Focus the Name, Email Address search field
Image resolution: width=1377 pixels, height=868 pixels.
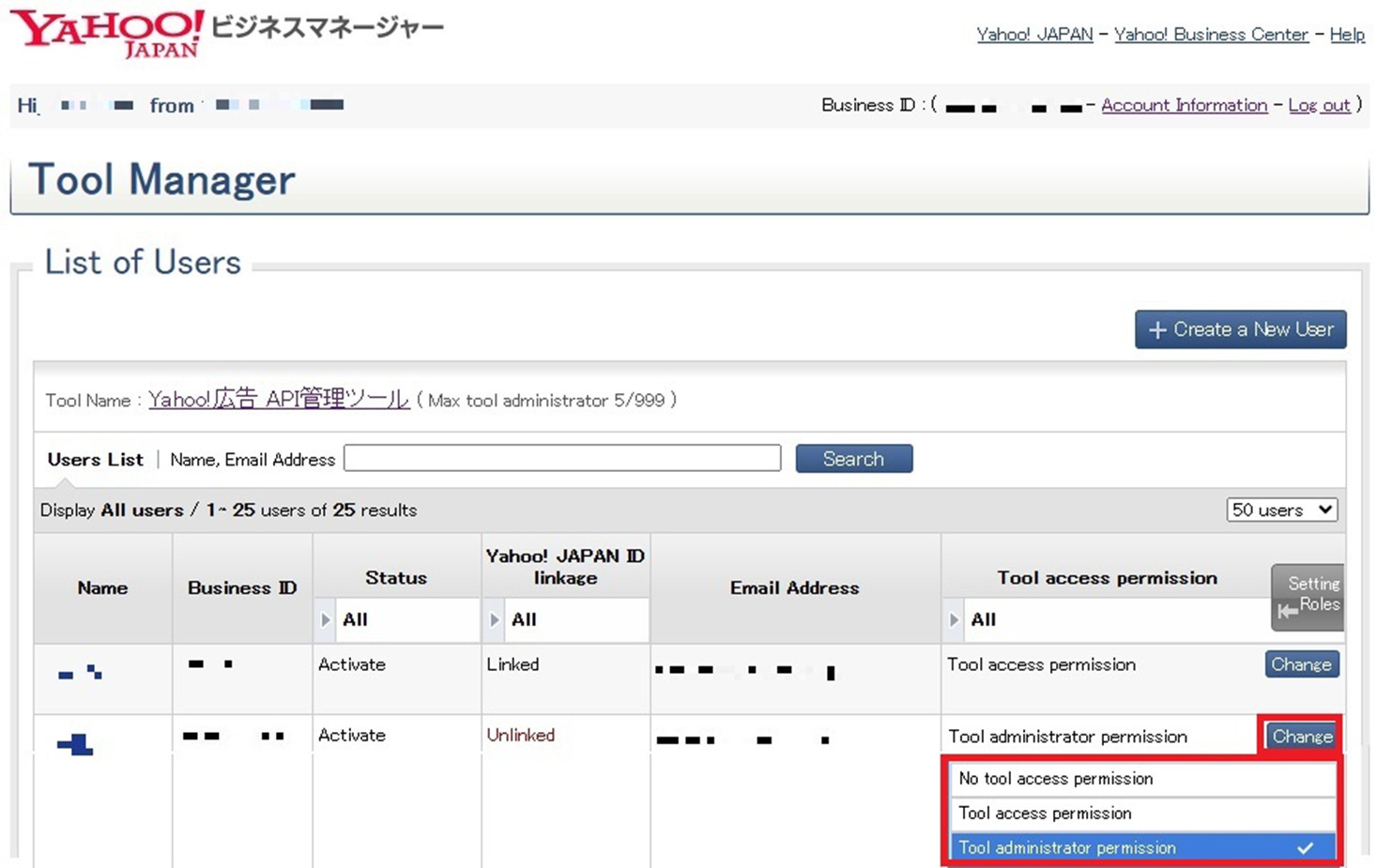click(562, 458)
